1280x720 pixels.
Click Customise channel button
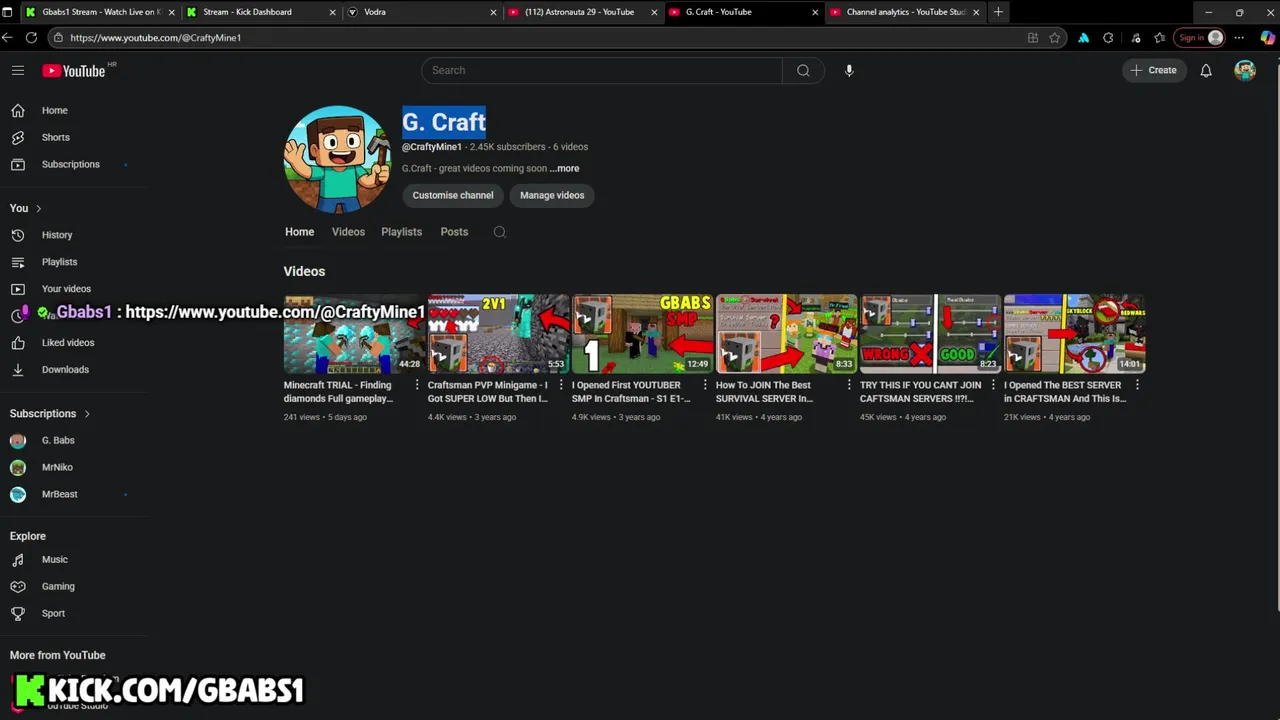tap(453, 196)
